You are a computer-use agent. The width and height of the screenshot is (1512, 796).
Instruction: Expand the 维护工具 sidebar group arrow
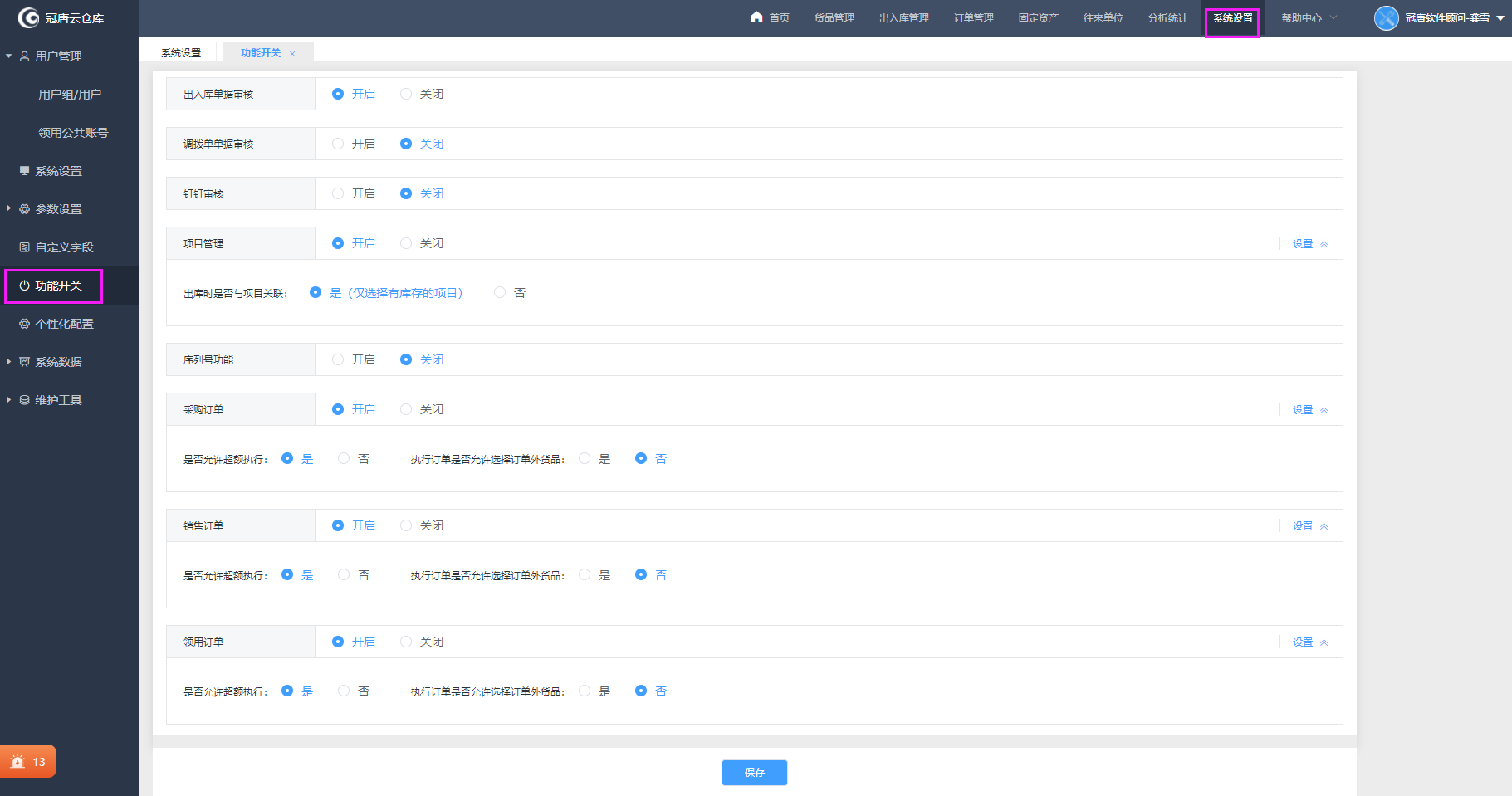(x=8, y=399)
